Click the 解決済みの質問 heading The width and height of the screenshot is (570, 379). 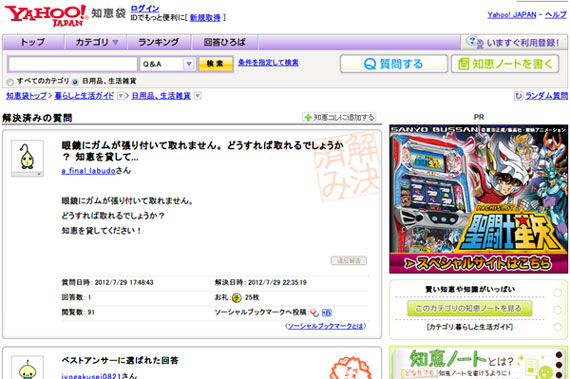tap(37, 118)
